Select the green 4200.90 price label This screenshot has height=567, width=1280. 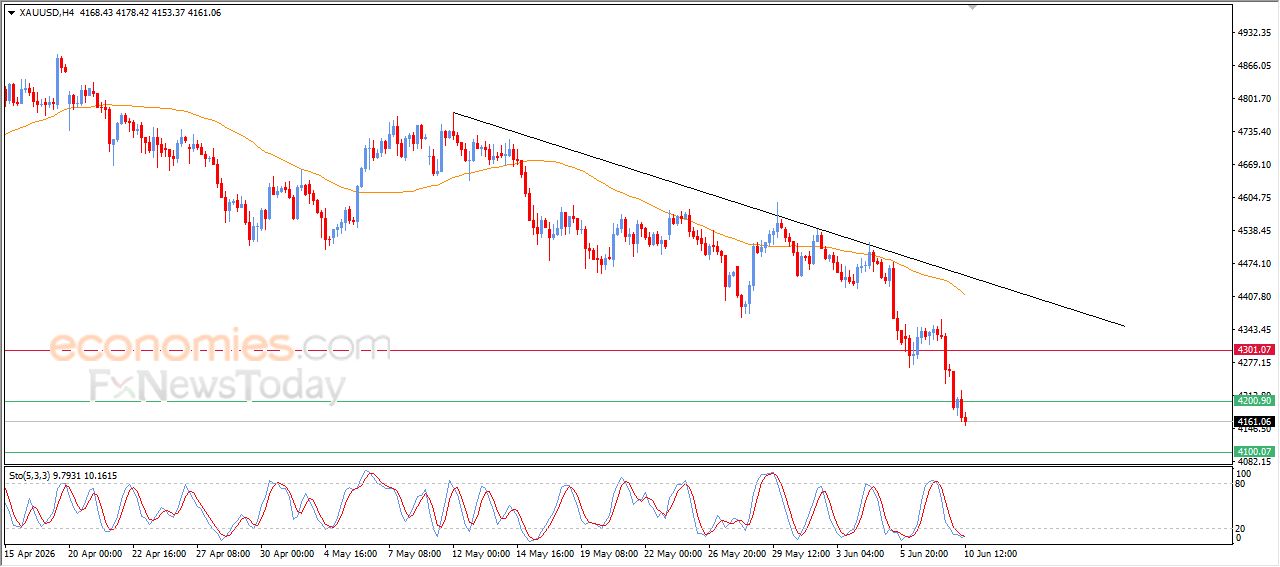point(1254,401)
